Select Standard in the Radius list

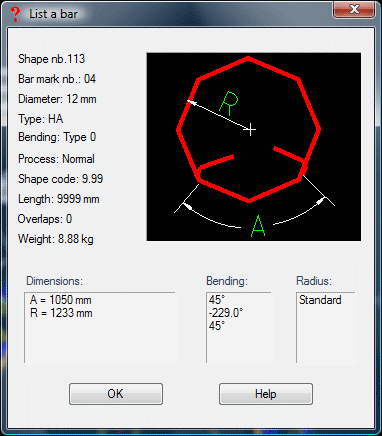(320, 300)
